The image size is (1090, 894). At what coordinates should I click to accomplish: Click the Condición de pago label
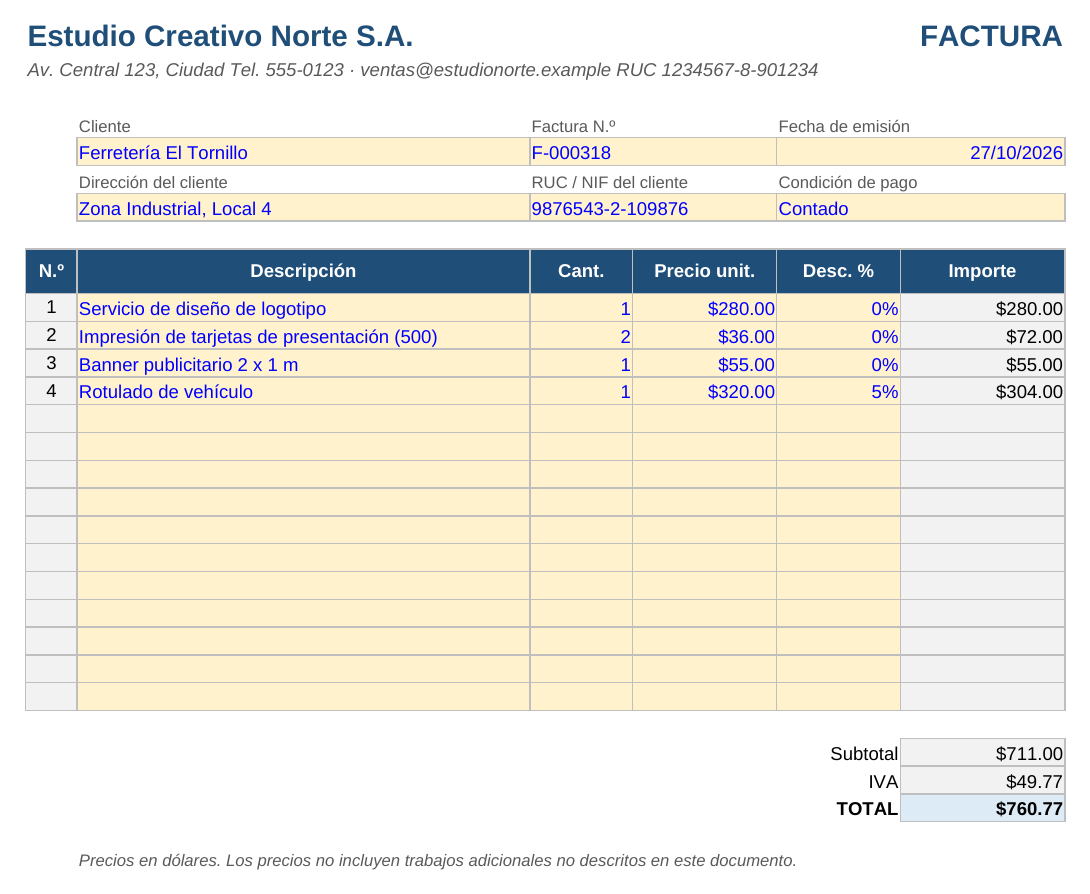tap(847, 183)
